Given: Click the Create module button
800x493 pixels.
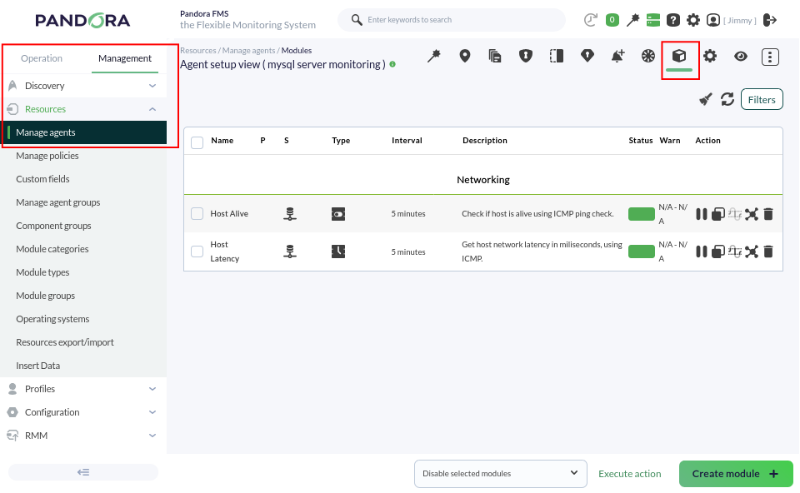Looking at the screenshot, I should 736,474.
